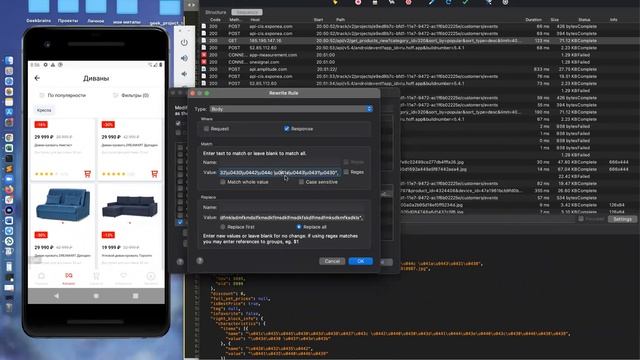Click the Charles repeat request icon
The width and height of the screenshot is (640, 360).
coord(448,2)
